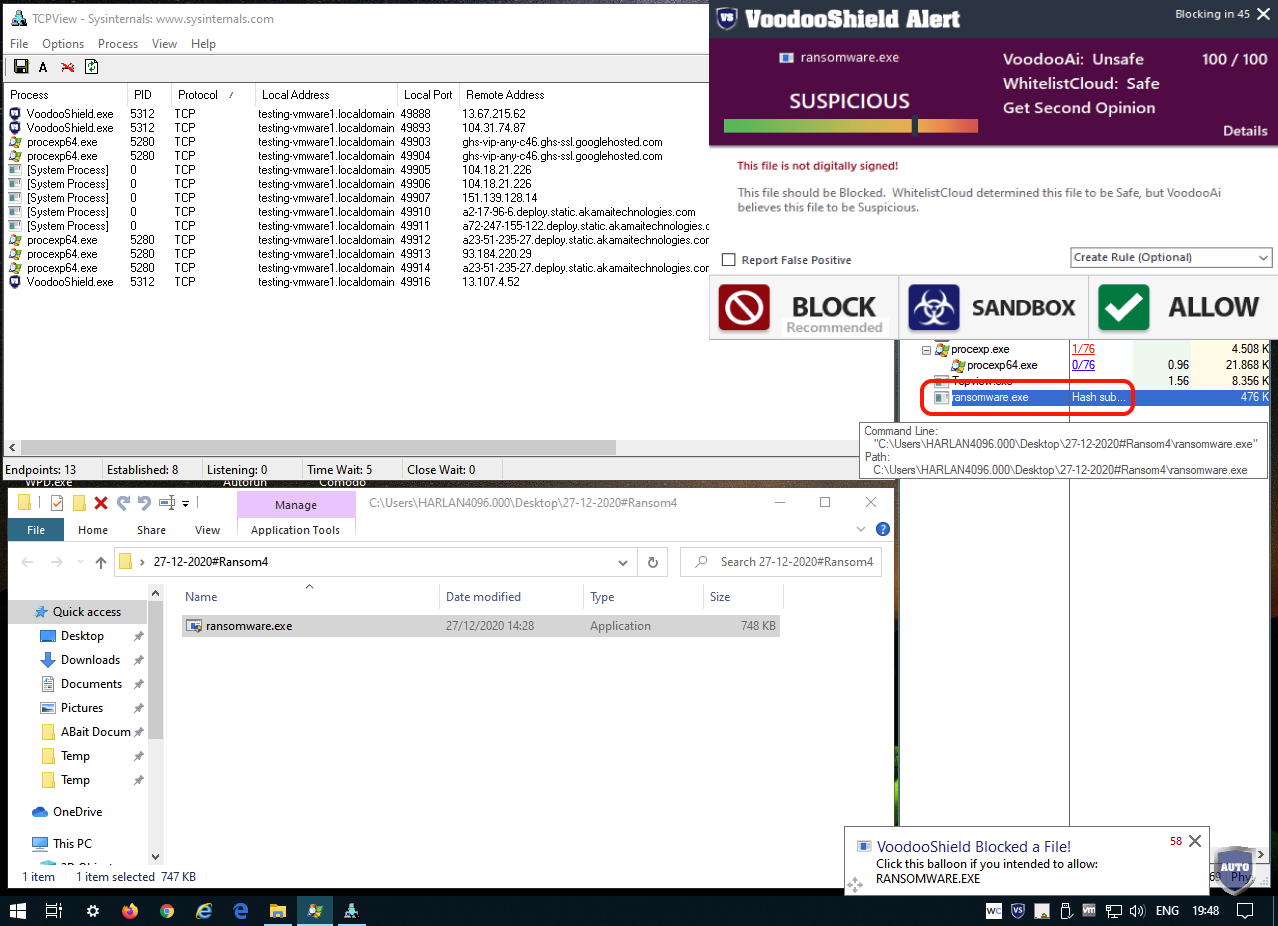Open TCPView Options menu
This screenshot has height=926, width=1278.
[63, 44]
